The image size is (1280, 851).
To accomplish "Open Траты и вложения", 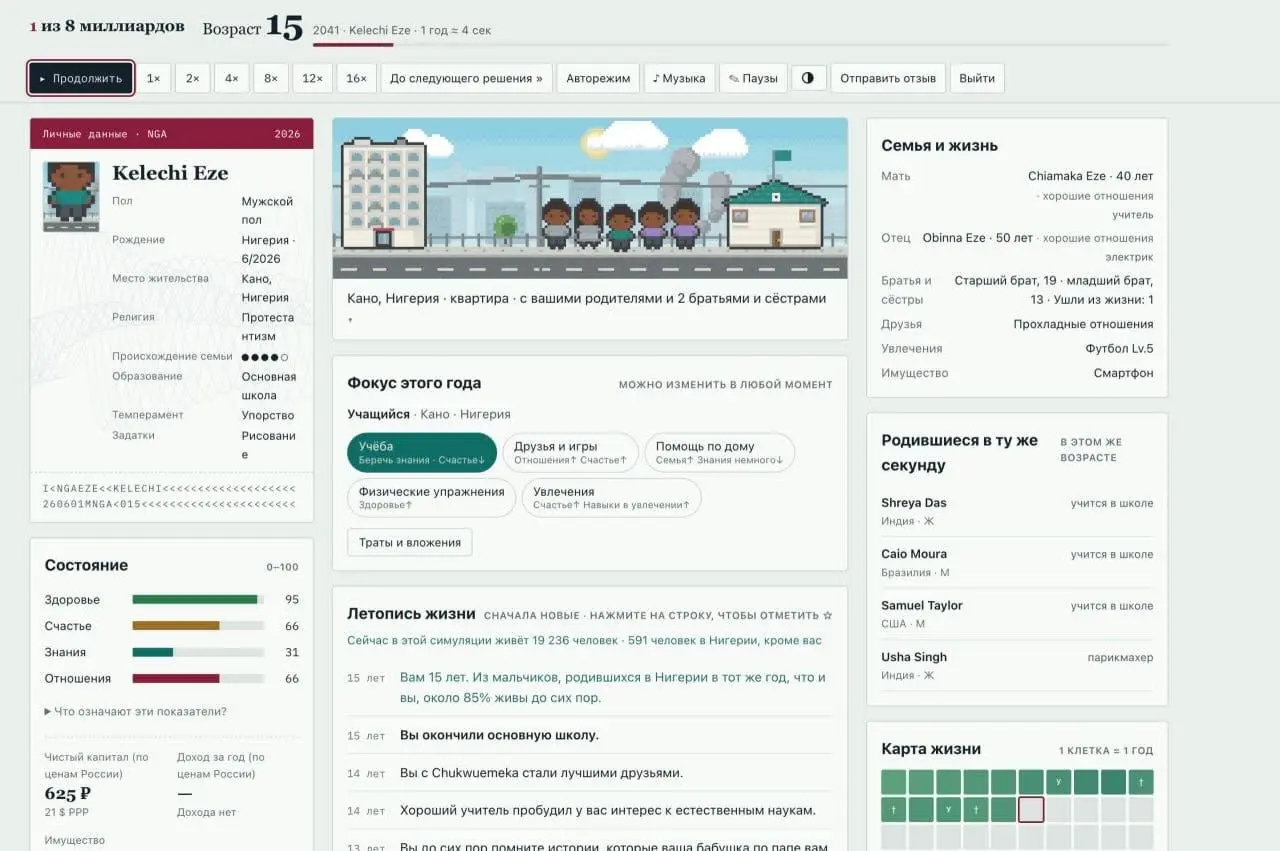I will (410, 542).
